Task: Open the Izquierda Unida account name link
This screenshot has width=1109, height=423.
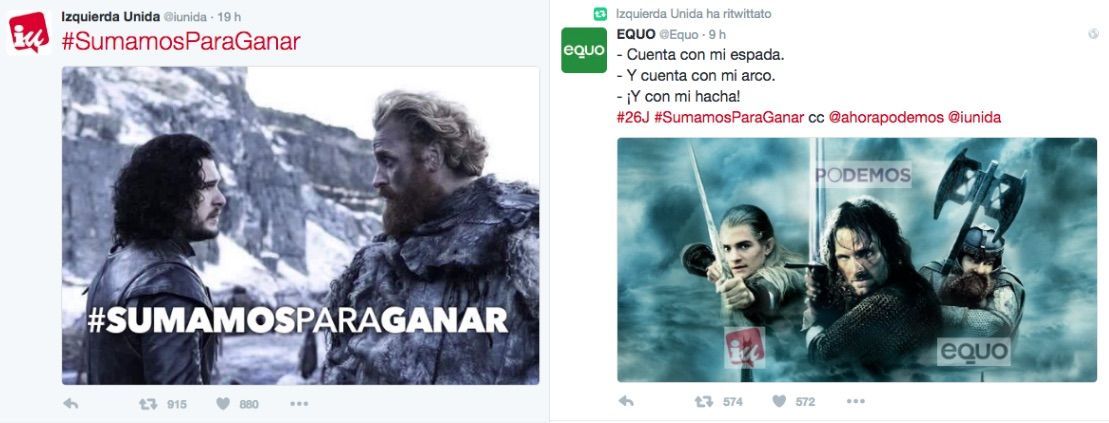Action: click(110, 16)
